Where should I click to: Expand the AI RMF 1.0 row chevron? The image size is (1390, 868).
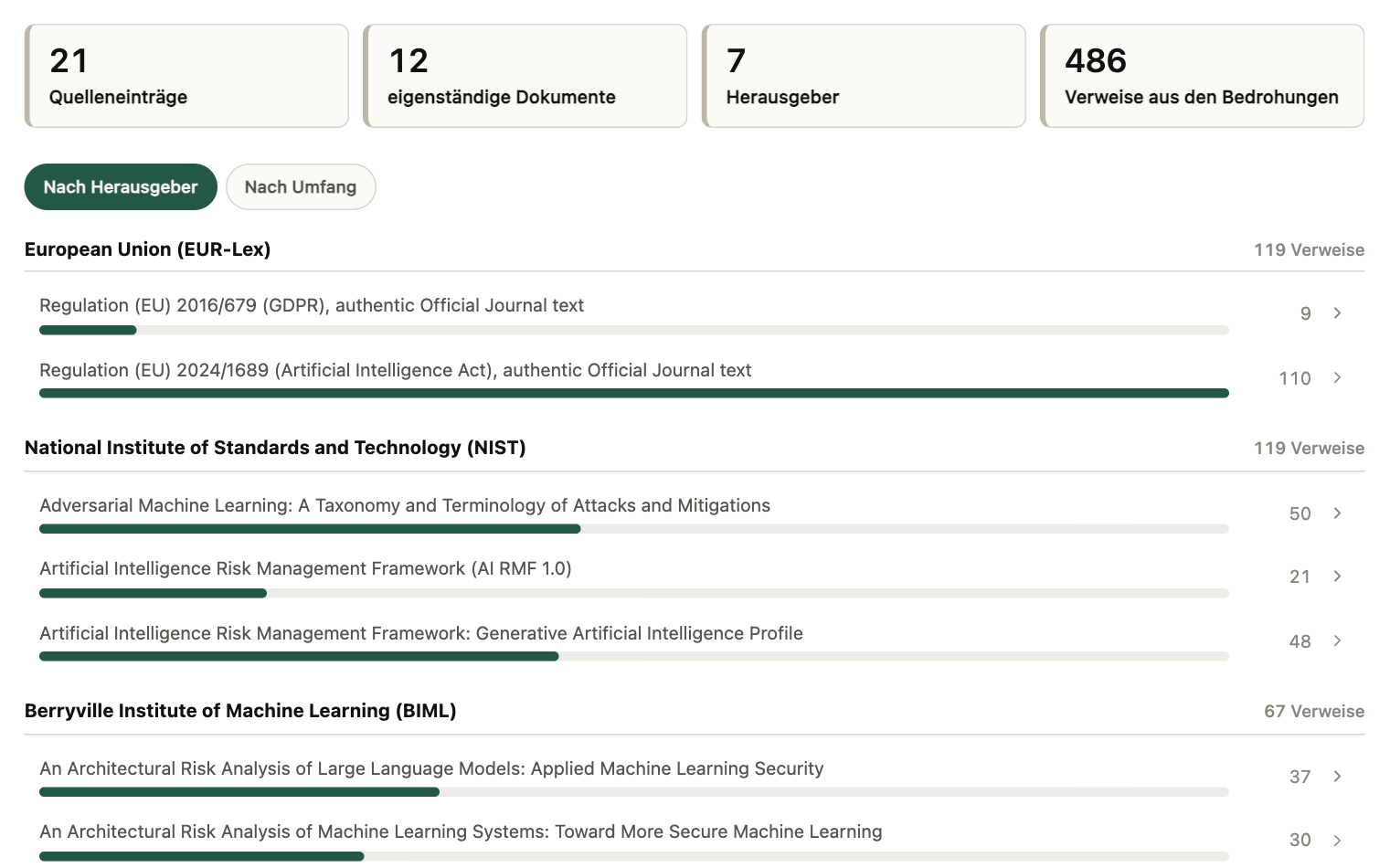pyautogui.click(x=1337, y=577)
